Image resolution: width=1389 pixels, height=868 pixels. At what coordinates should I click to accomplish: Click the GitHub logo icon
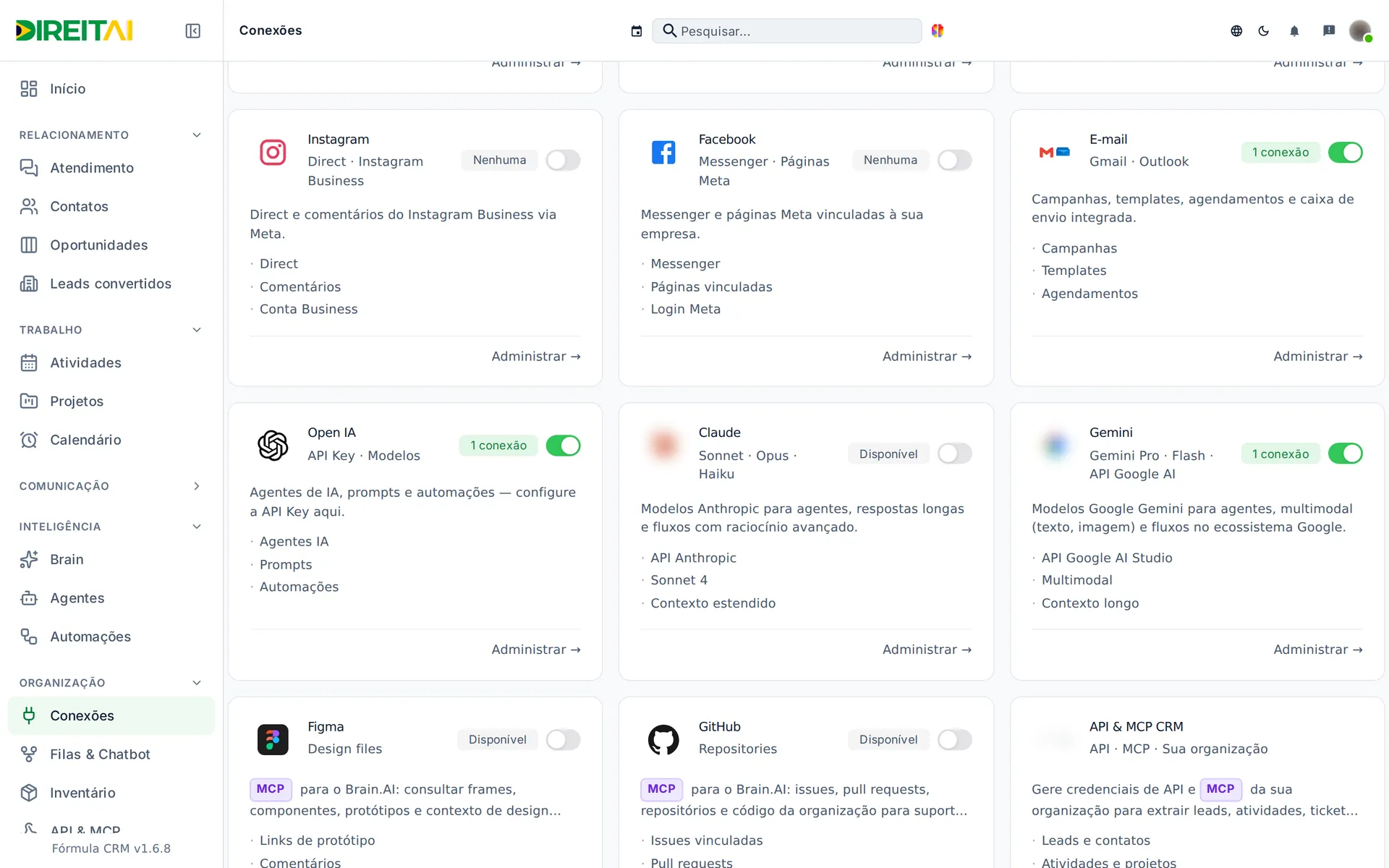(x=663, y=739)
